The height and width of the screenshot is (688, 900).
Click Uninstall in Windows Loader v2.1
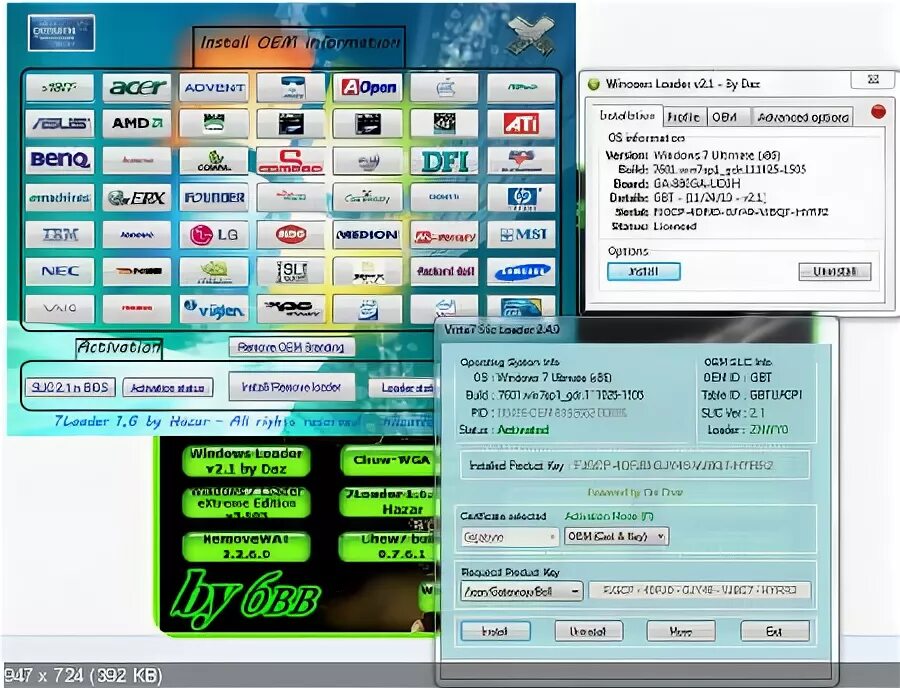click(x=835, y=271)
